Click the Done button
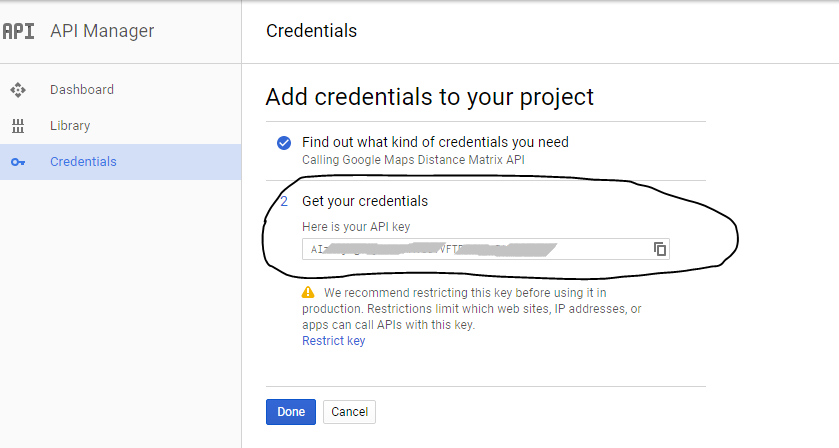This screenshot has height=448, width=839. point(291,412)
